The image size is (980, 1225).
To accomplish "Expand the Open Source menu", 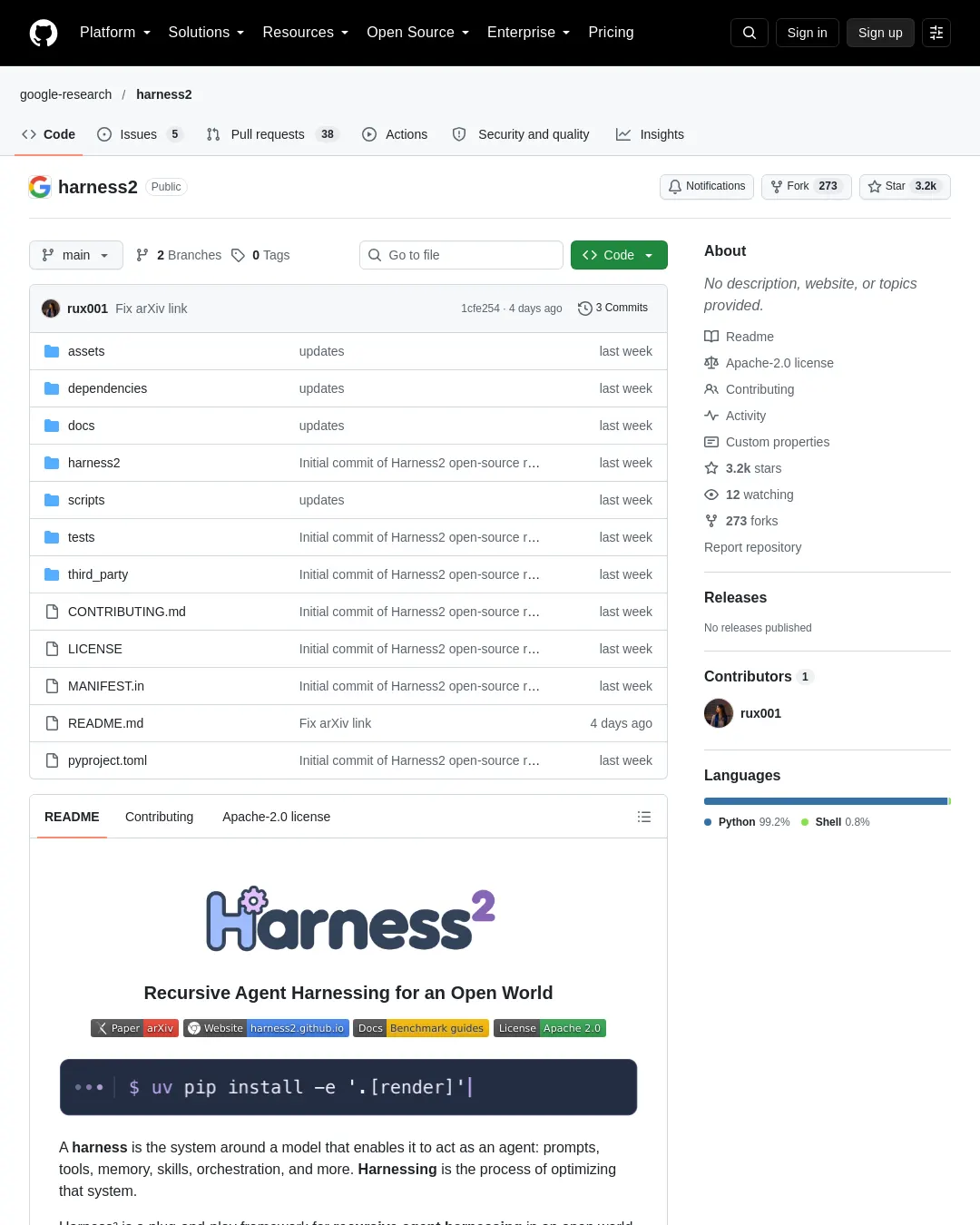I will click(x=418, y=33).
